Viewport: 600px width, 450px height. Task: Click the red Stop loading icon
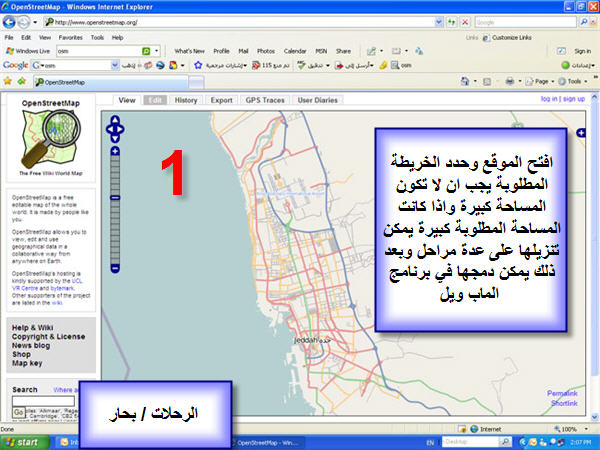tap(465, 22)
